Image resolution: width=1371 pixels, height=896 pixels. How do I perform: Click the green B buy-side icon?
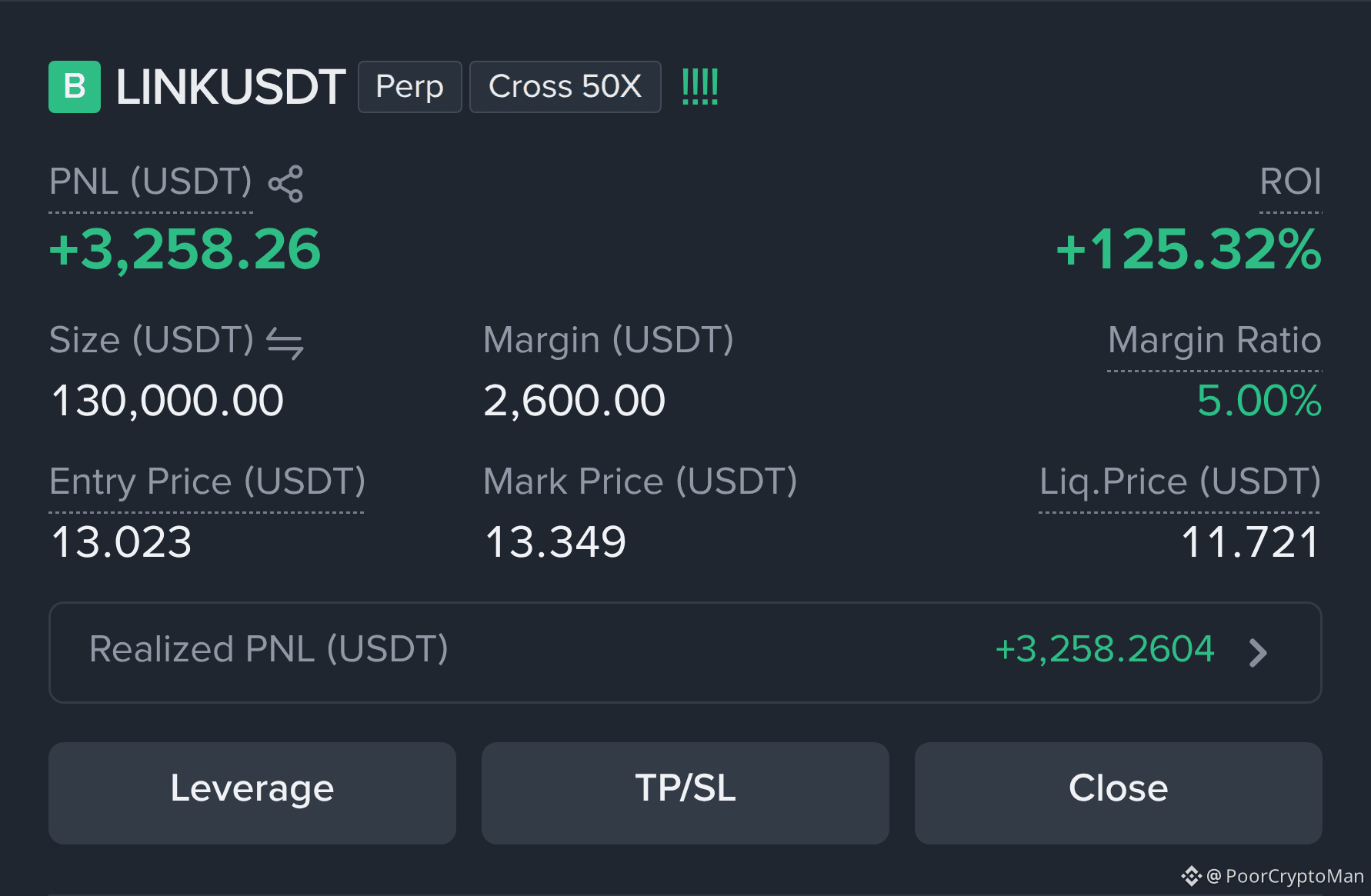75,87
